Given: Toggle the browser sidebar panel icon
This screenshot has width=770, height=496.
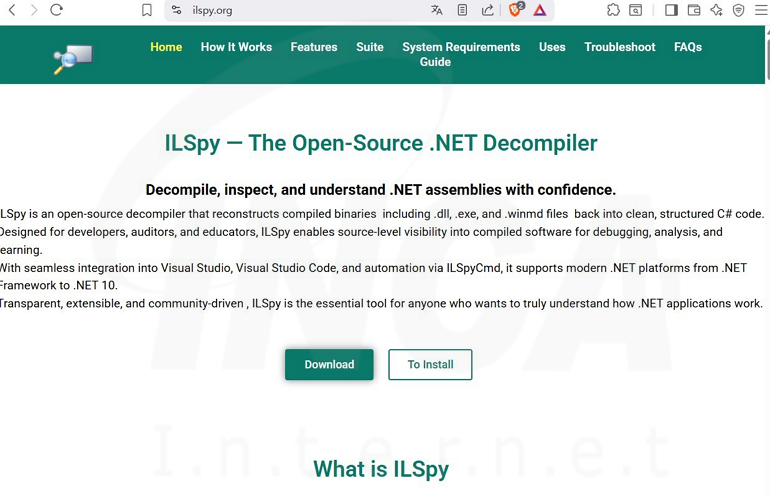Looking at the screenshot, I should pyautogui.click(x=671, y=10).
